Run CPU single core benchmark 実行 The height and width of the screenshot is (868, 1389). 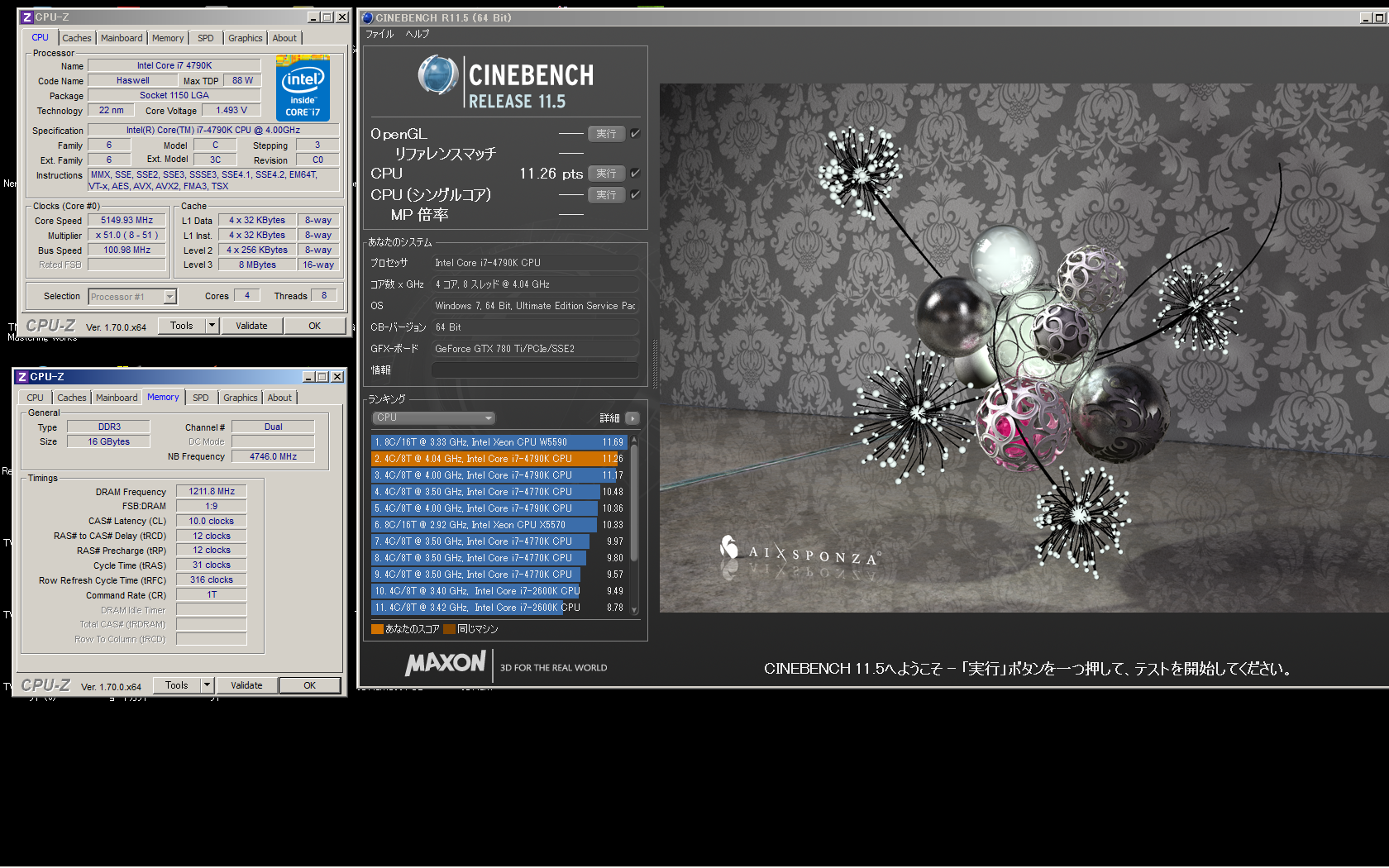tap(606, 194)
